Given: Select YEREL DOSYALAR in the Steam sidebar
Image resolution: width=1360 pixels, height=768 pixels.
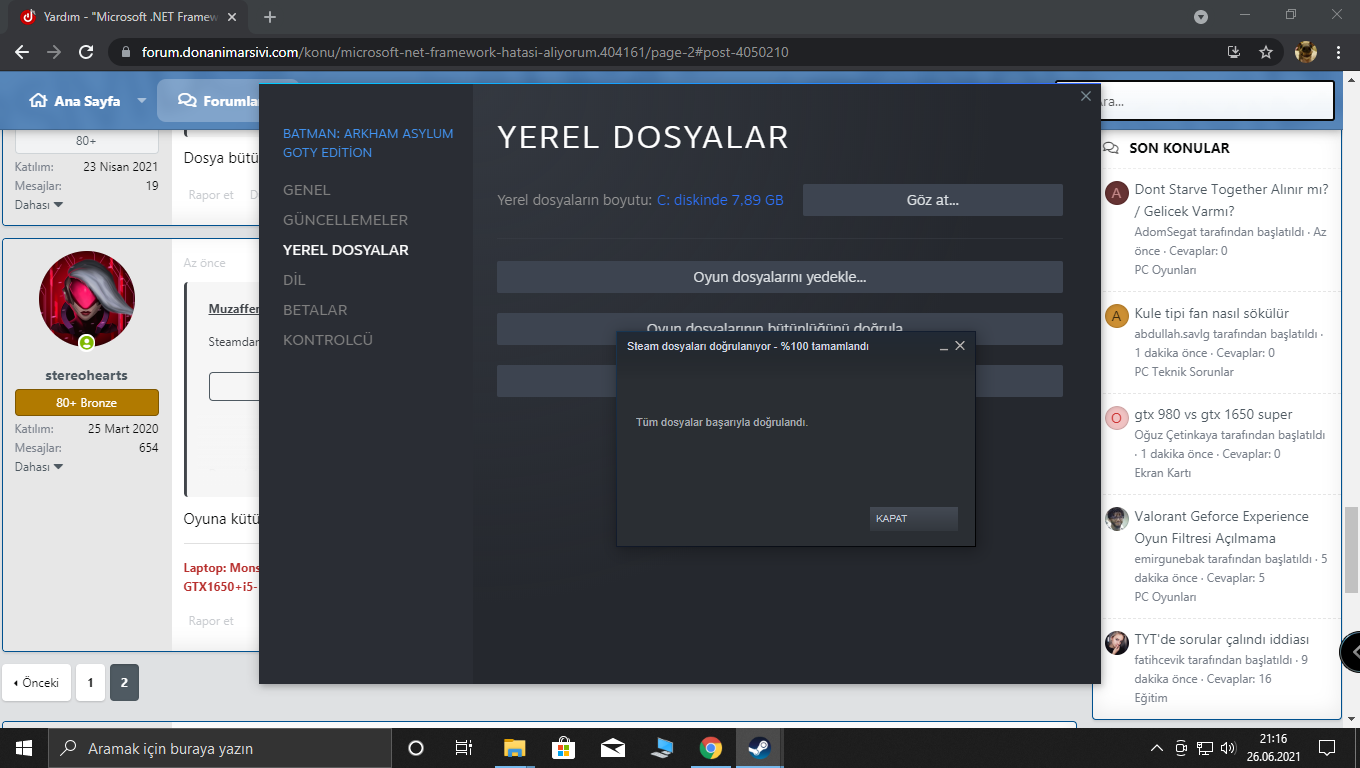Looking at the screenshot, I should tap(346, 250).
